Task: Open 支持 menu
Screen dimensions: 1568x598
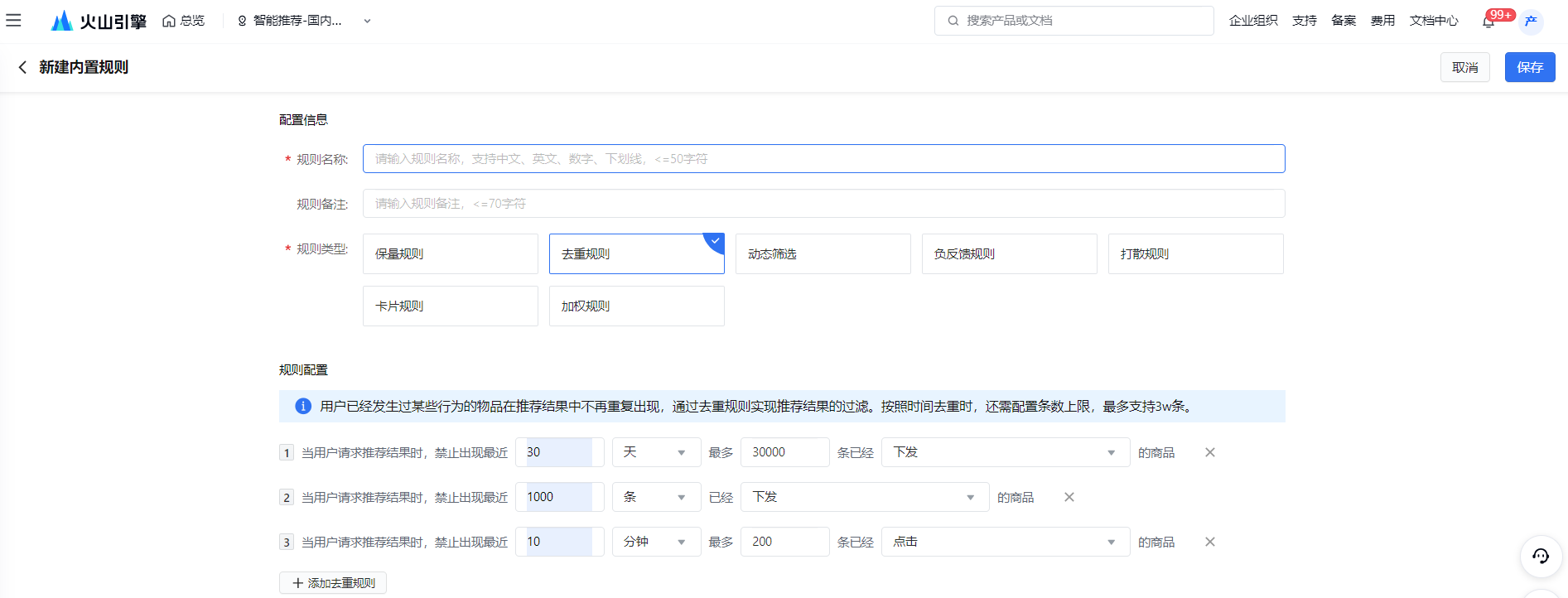Action: 1304,21
